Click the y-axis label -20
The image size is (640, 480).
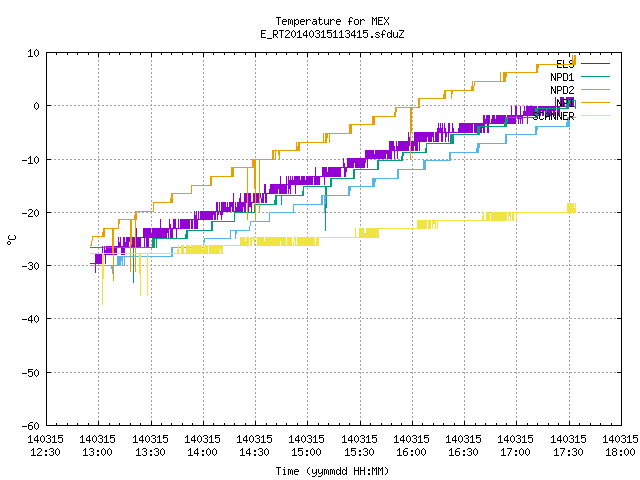[31, 213]
